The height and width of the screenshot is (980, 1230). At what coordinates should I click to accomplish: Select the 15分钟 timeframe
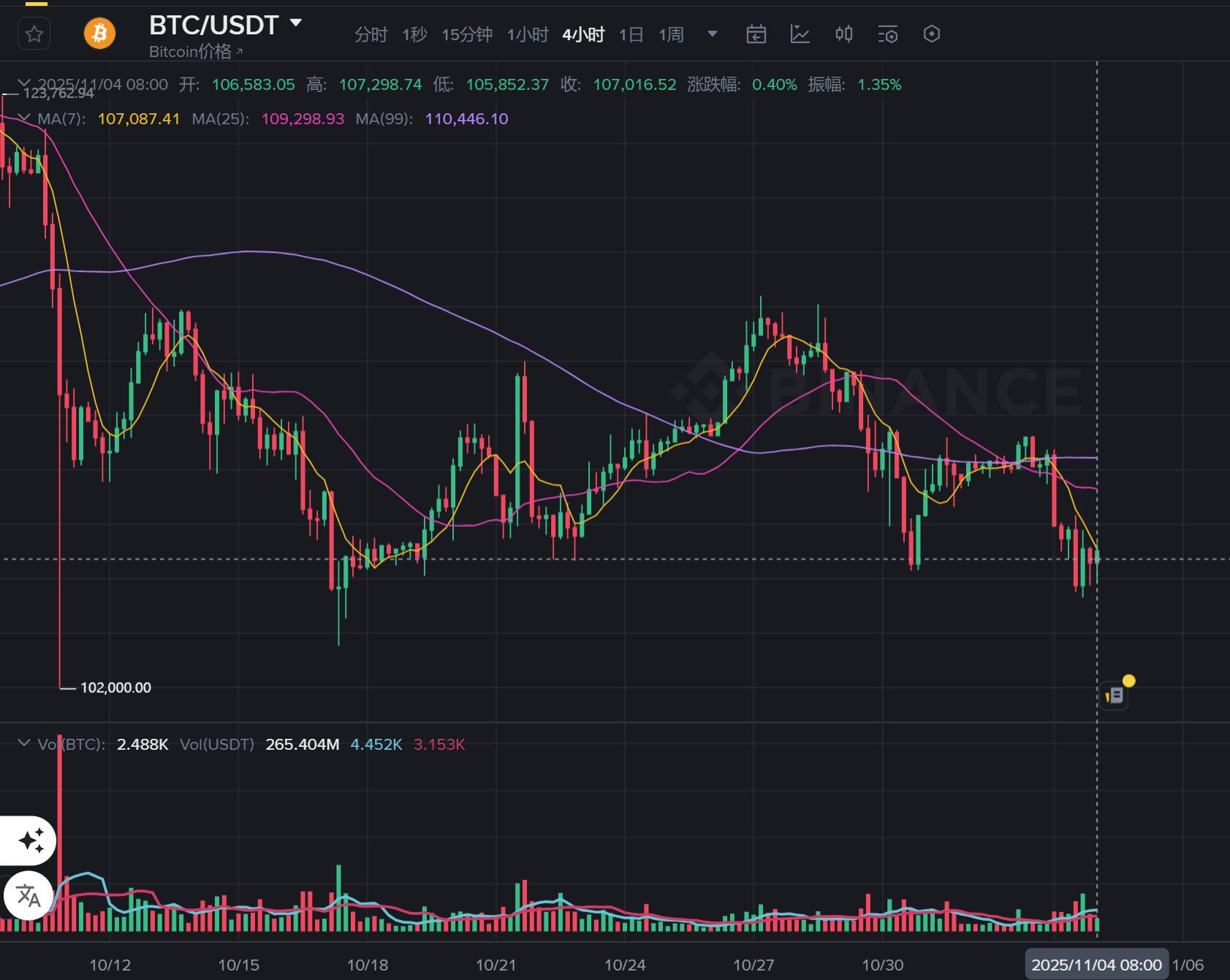click(466, 34)
